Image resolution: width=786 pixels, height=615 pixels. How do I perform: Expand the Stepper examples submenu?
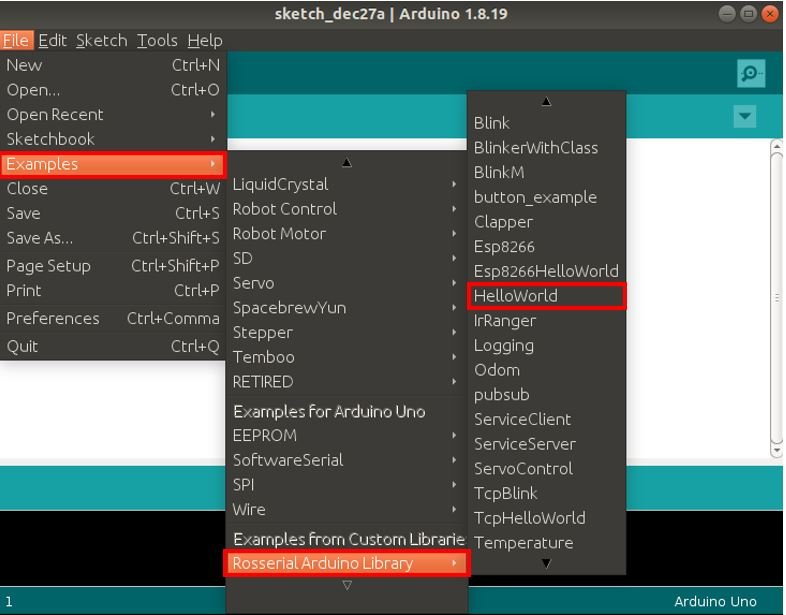coord(346,332)
